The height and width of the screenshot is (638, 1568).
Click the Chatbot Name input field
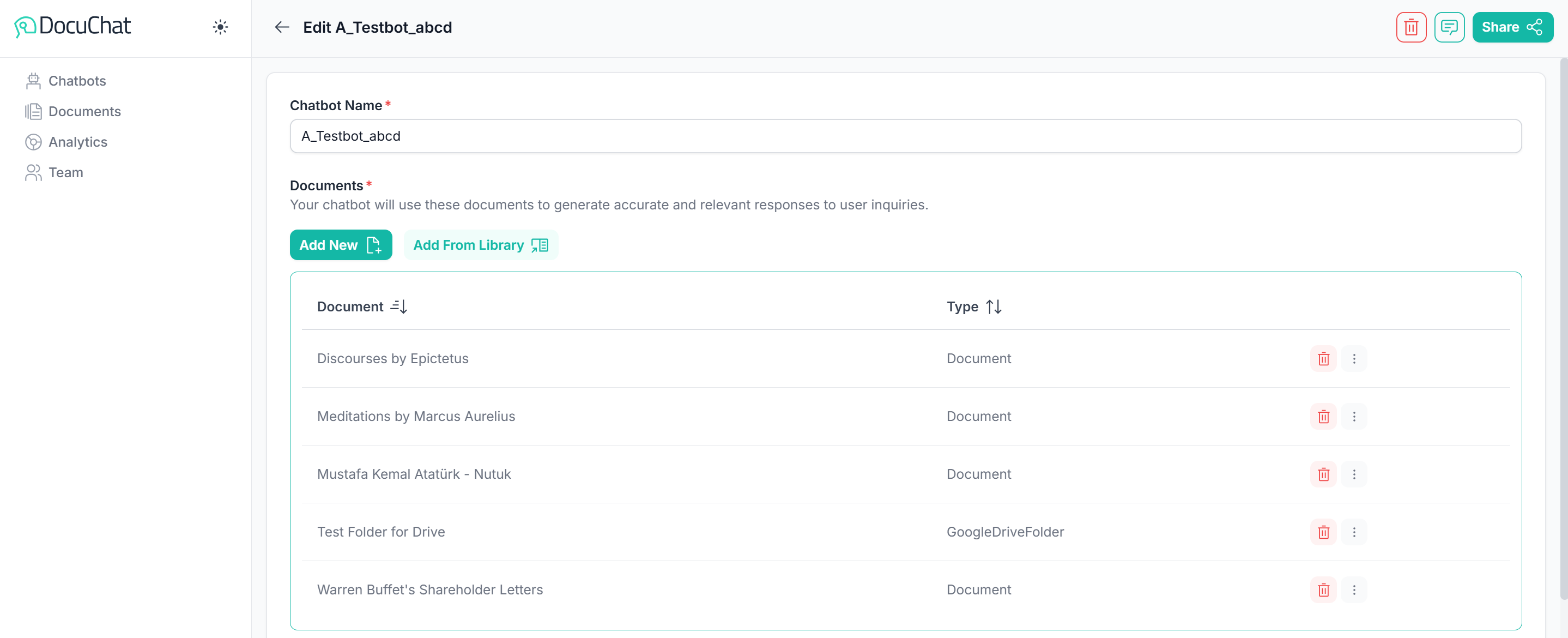905,136
